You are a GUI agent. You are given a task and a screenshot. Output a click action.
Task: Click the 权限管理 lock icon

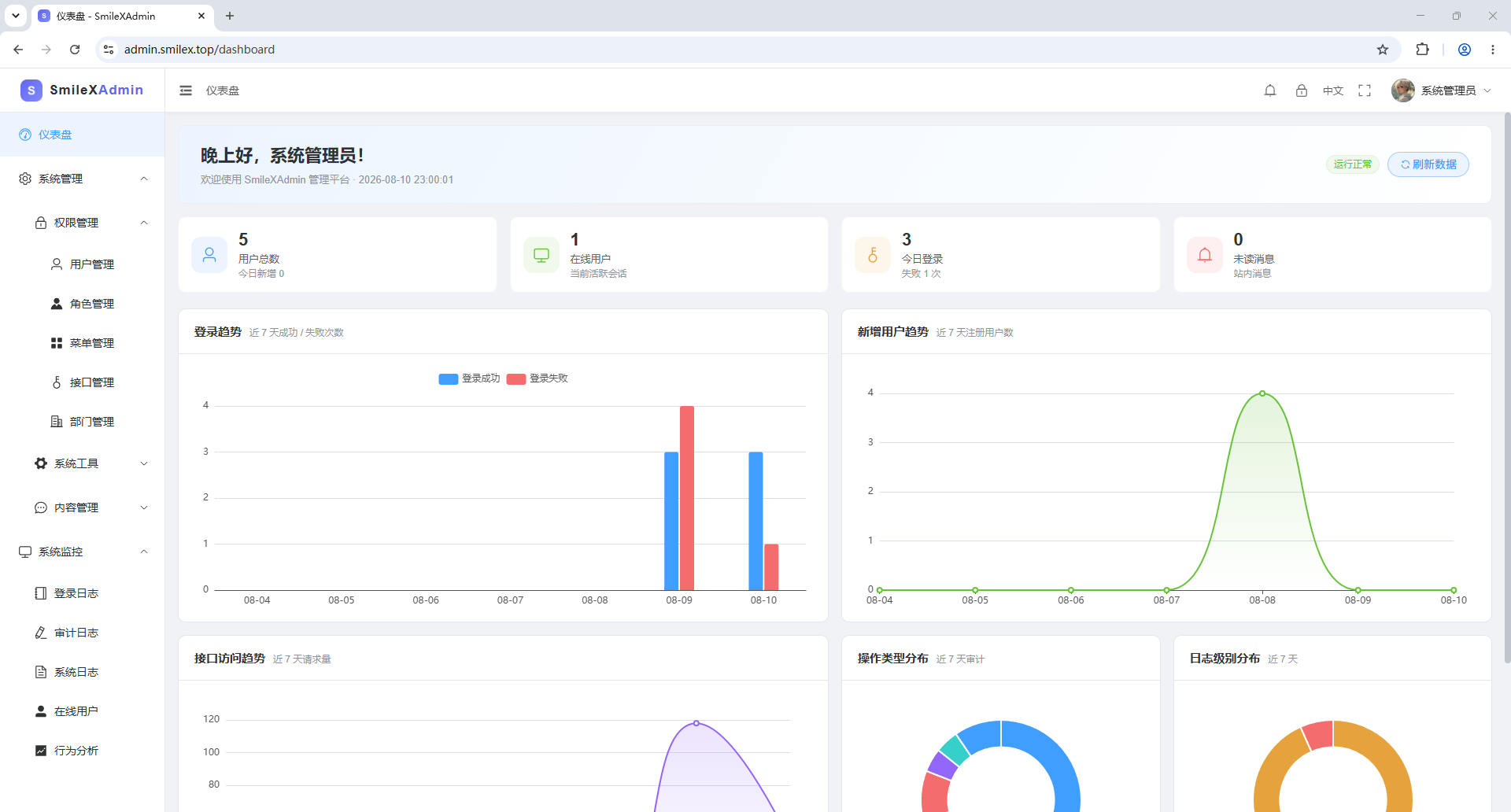(x=41, y=223)
